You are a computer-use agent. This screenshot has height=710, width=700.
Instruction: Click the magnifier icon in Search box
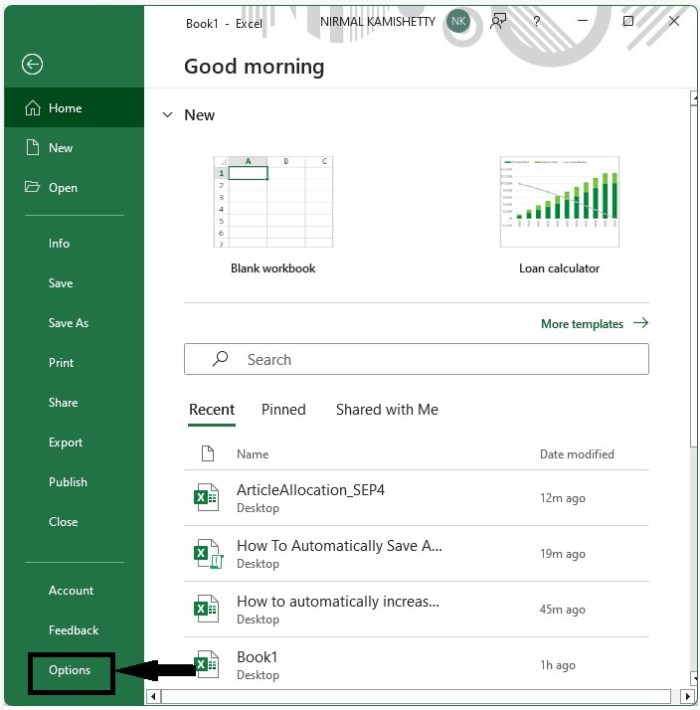pyautogui.click(x=221, y=359)
